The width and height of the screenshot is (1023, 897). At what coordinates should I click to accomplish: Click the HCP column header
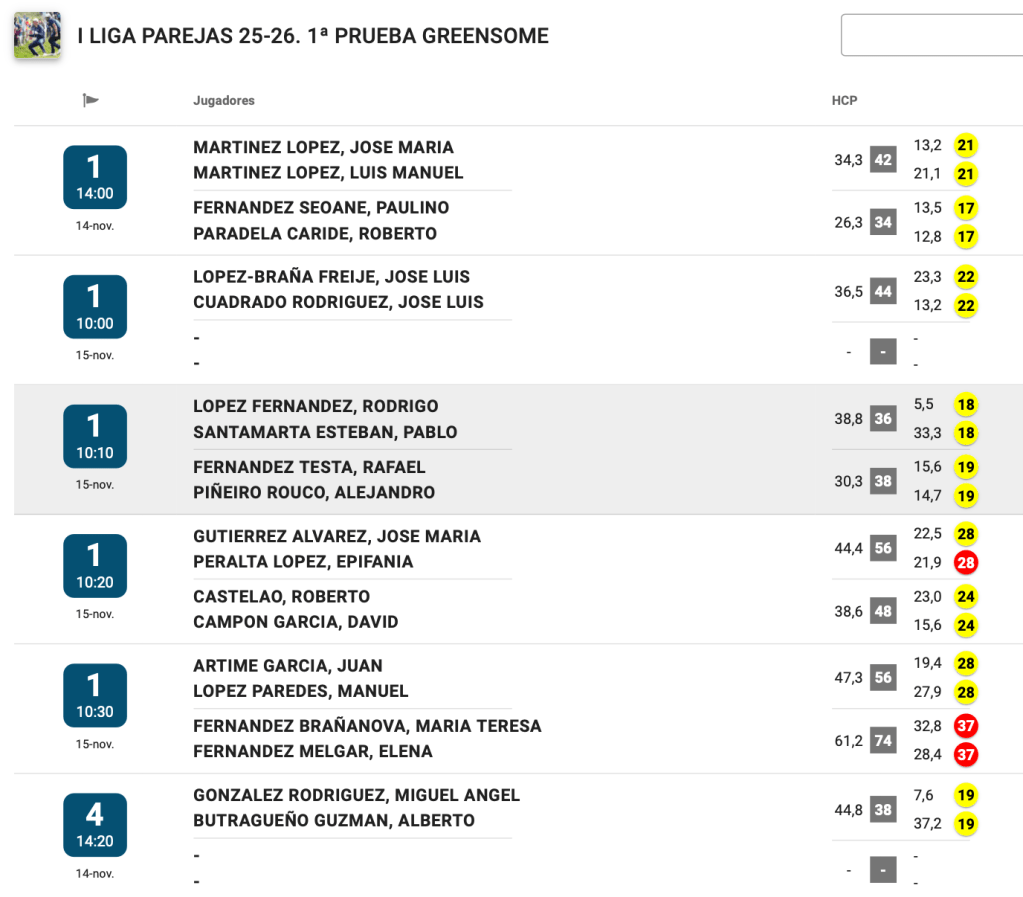pos(845,101)
